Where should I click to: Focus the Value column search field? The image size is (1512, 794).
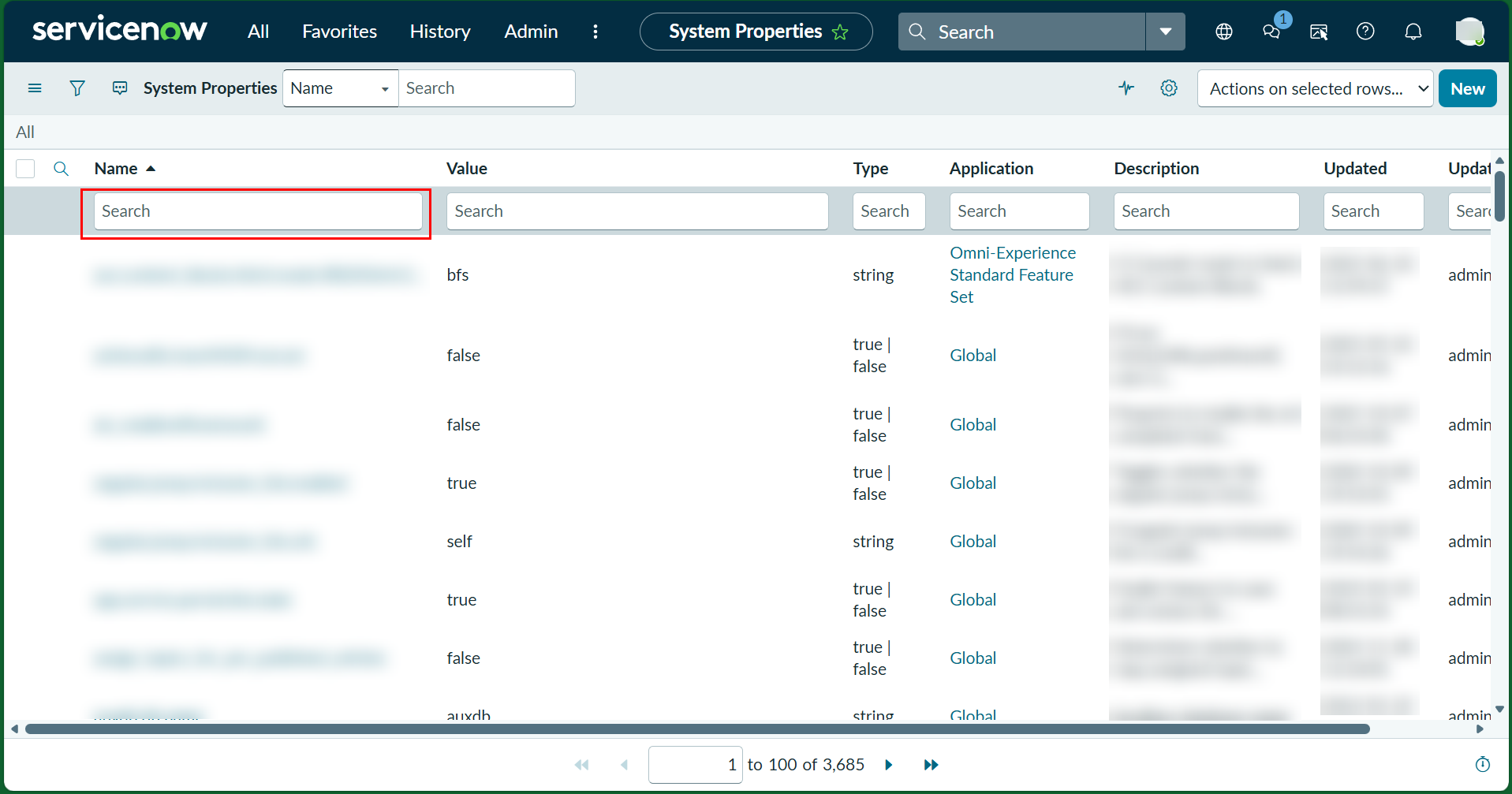click(x=637, y=211)
